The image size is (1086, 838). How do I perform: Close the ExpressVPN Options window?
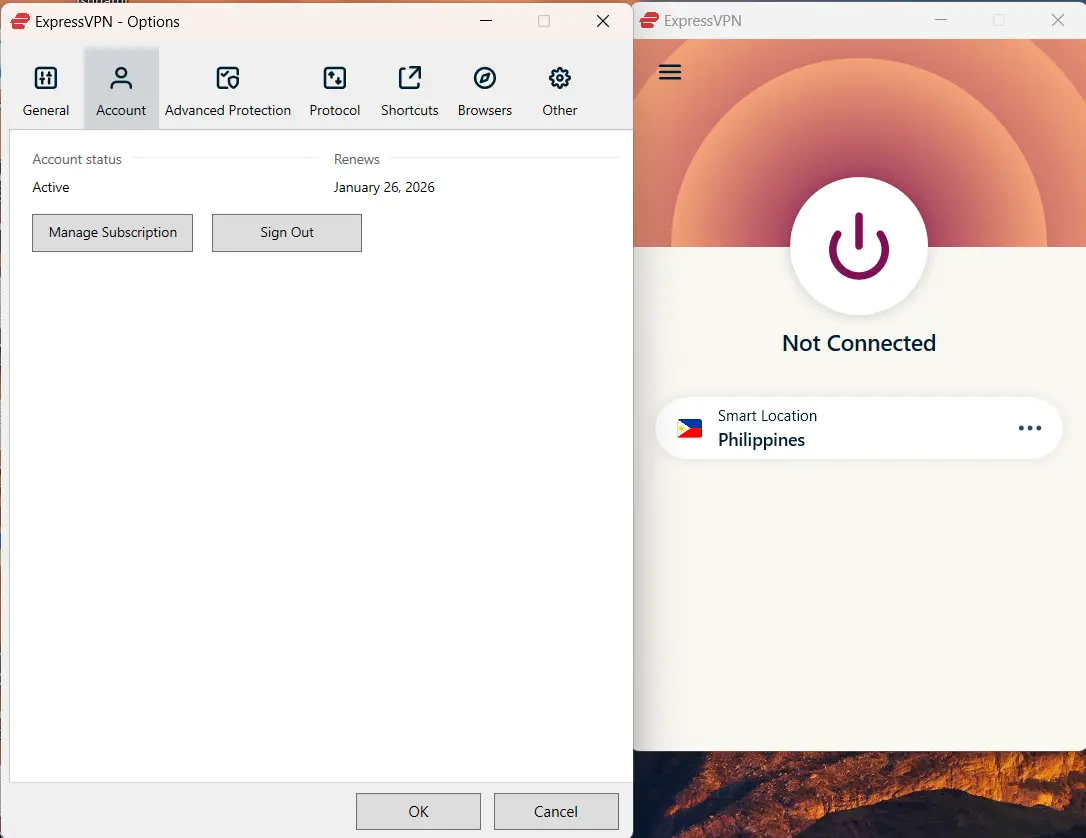click(603, 21)
